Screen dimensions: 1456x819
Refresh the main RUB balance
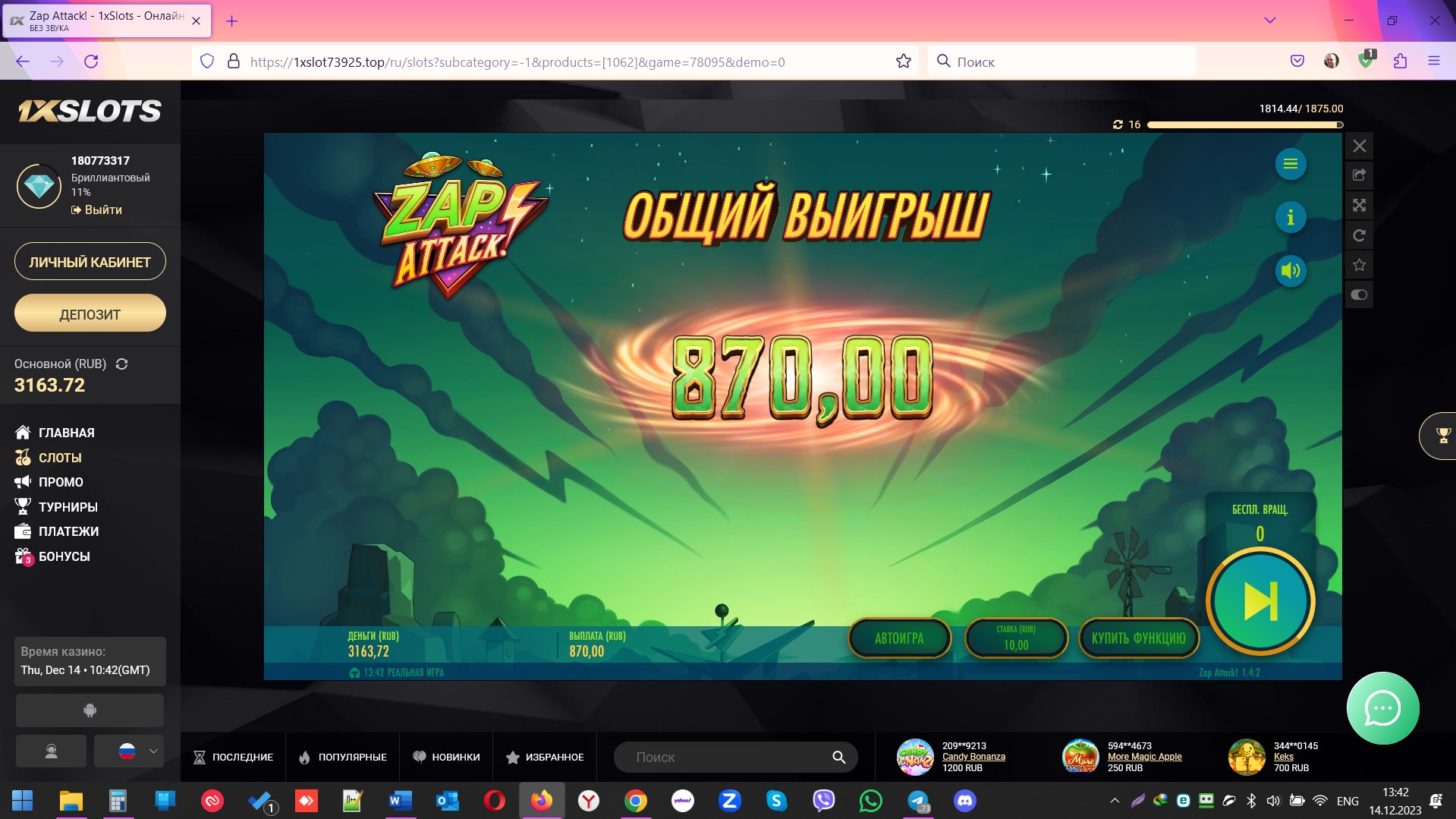pos(121,364)
